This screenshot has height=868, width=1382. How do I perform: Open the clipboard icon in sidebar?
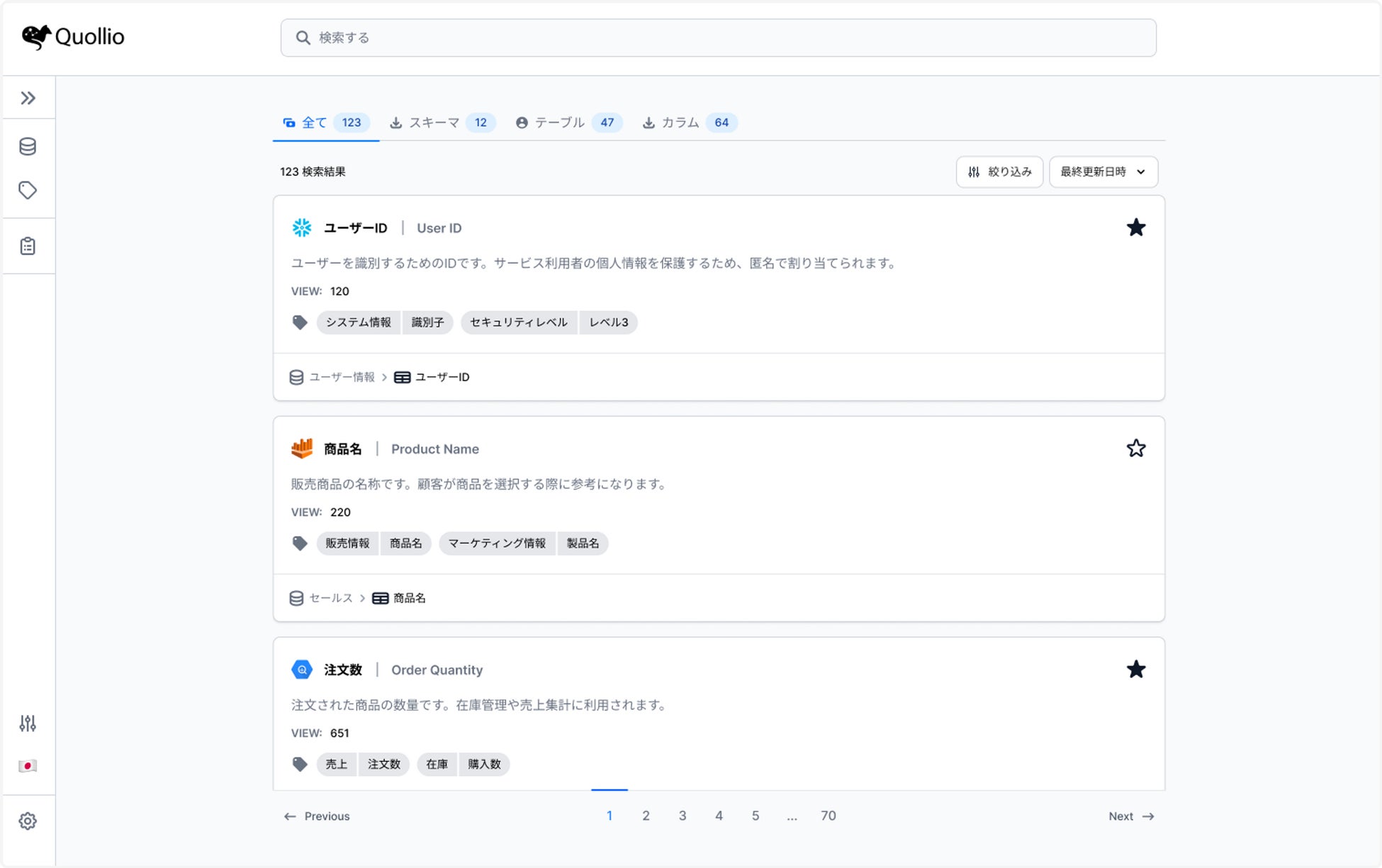click(28, 246)
